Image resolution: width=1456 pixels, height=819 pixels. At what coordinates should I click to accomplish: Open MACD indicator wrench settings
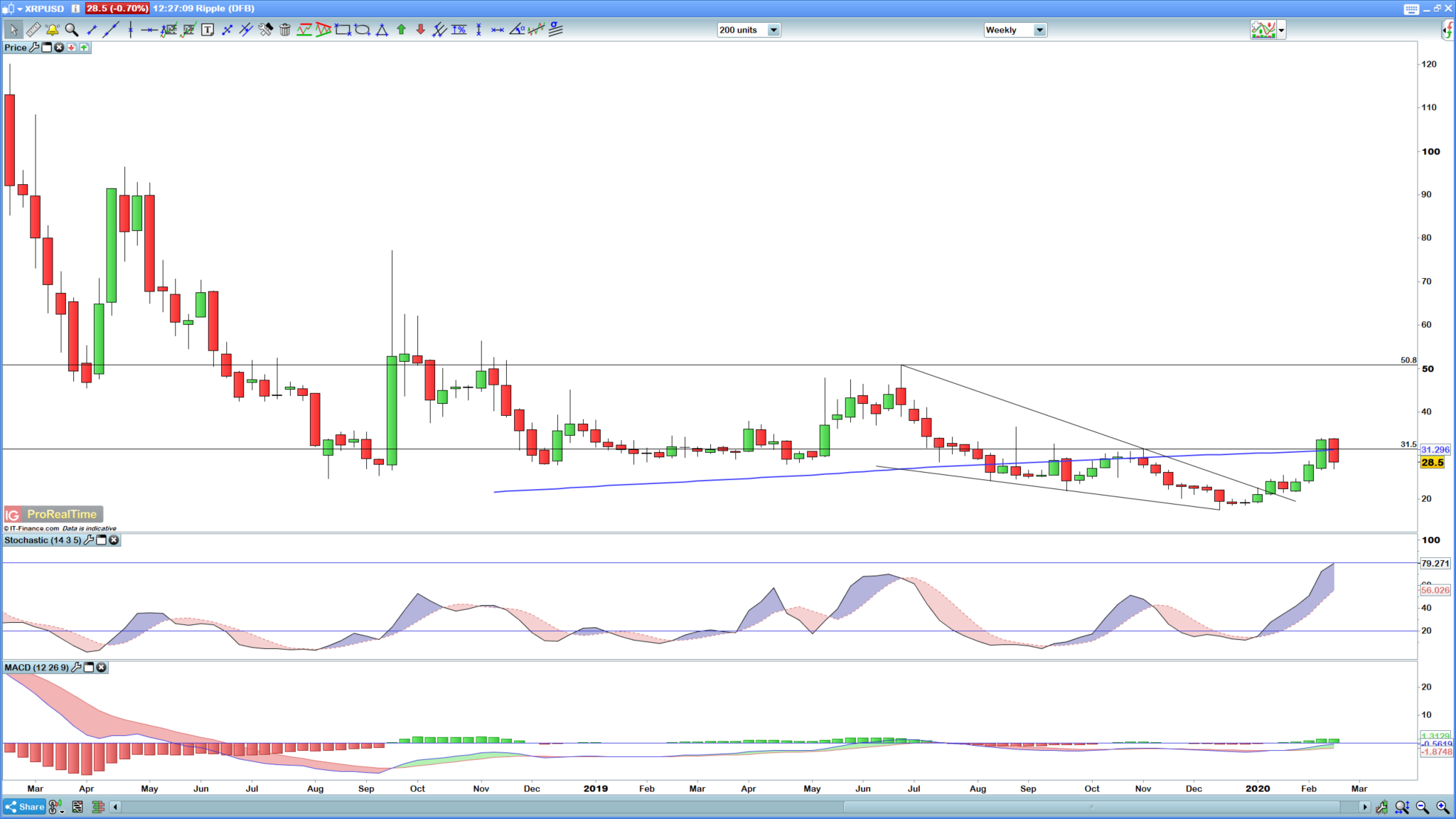pos(77,668)
